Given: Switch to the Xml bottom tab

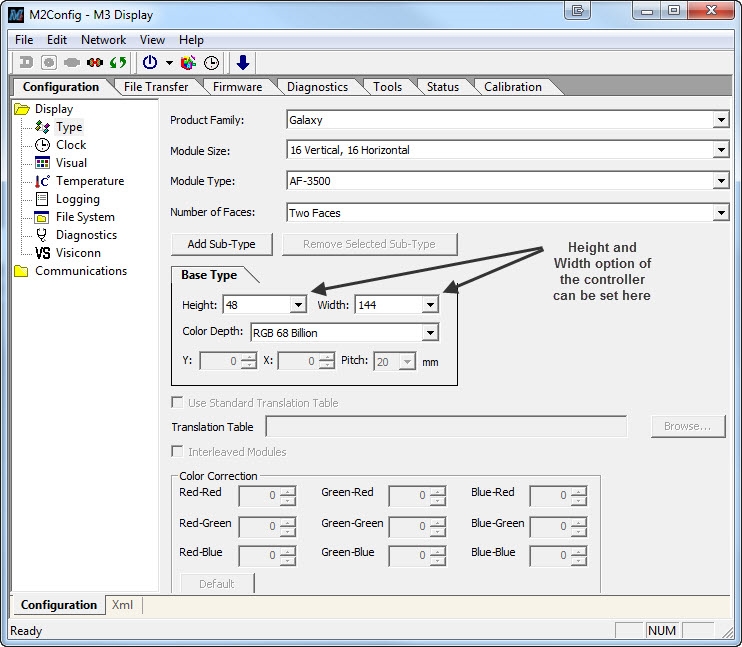Looking at the screenshot, I should tap(122, 605).
